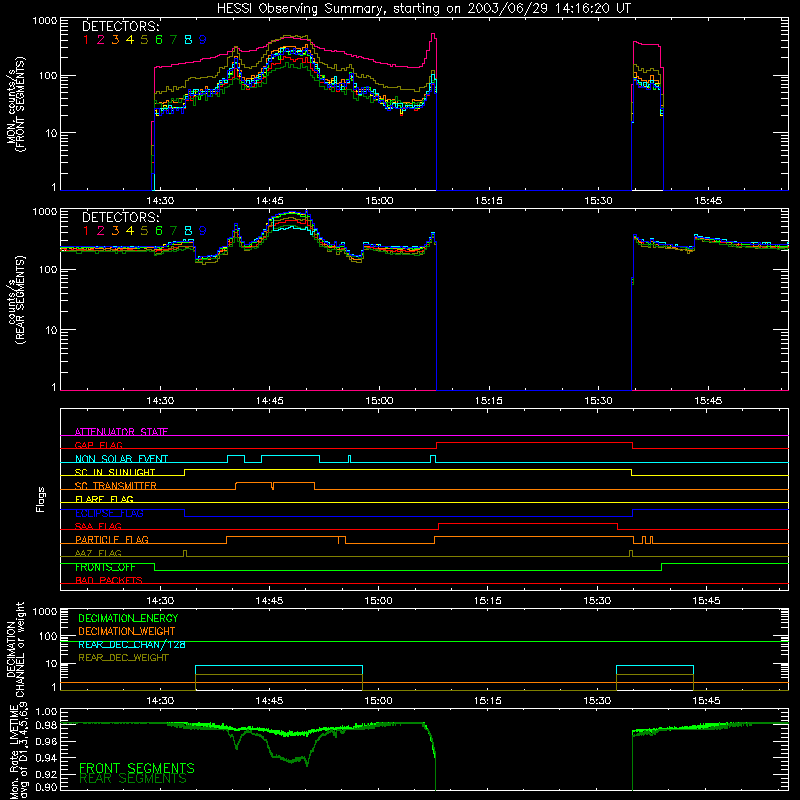This screenshot has height=800, width=800.
Task: Click 14:45 tick under front segments plot
Action: point(269,201)
